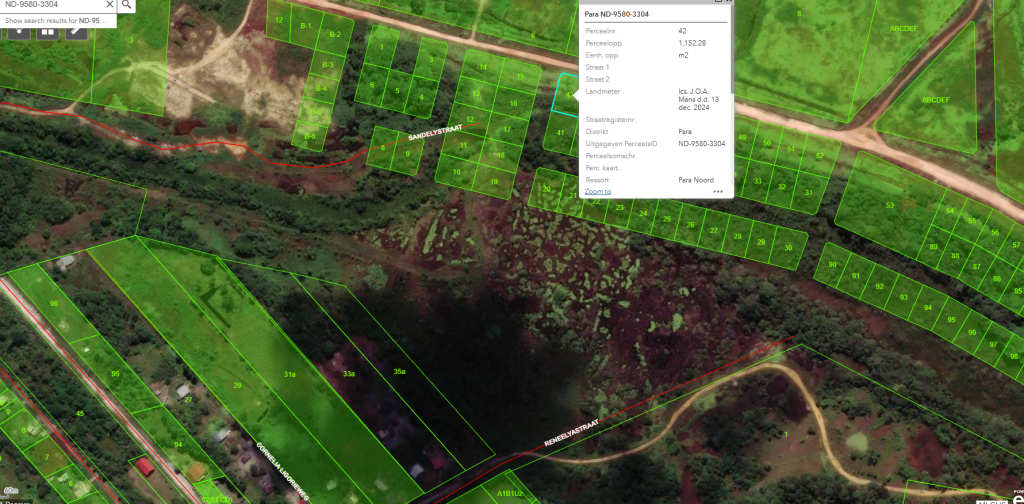Close the Para ND-9580-3304 popup
The image size is (1024, 504).
727,3
